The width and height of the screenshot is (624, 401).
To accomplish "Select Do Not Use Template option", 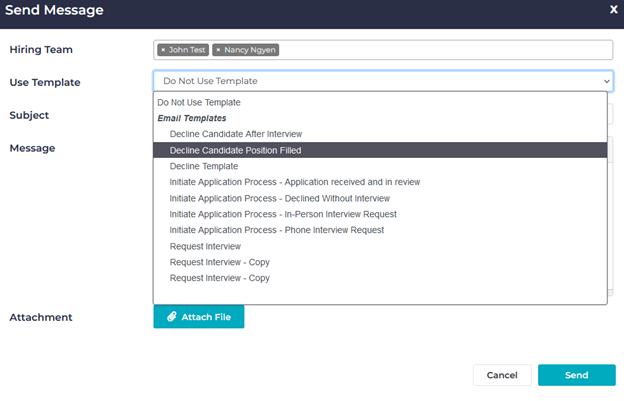I will click(198, 102).
